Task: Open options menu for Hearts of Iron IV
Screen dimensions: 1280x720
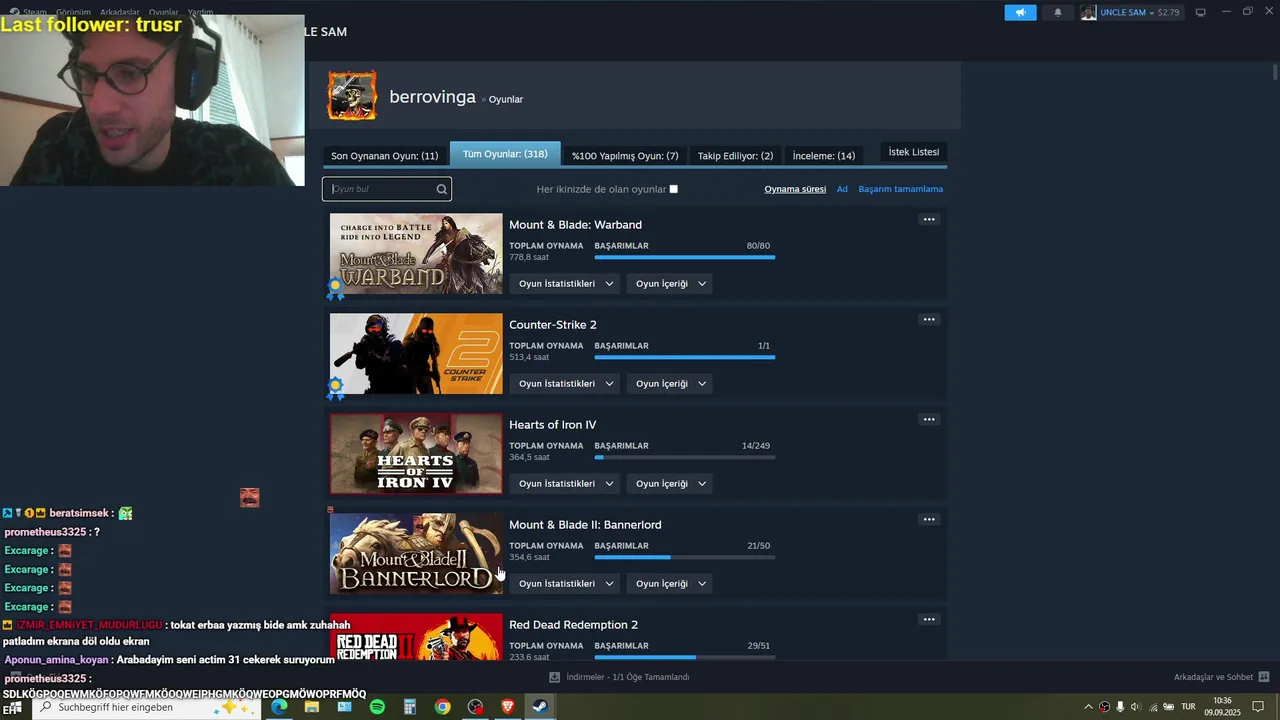Action: [929, 419]
